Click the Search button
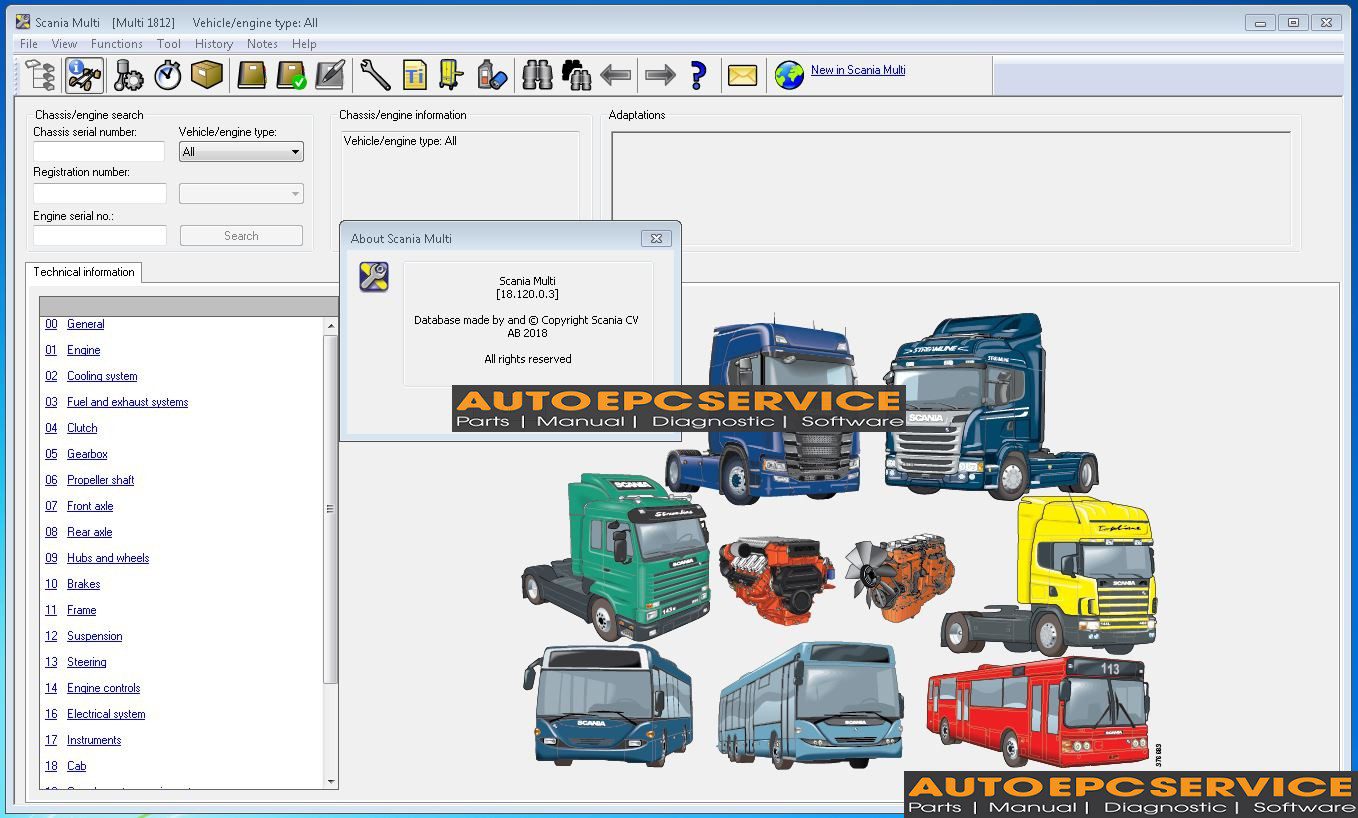The width and height of the screenshot is (1358, 818). (x=241, y=236)
